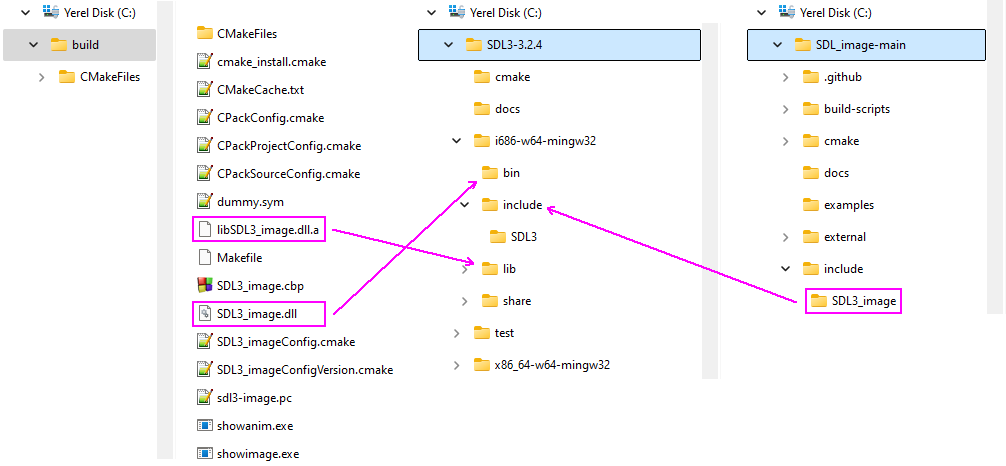Select libSDL3_image.dll.a file icon
Viewport: 1006px width, 466px height.
pyautogui.click(x=205, y=229)
